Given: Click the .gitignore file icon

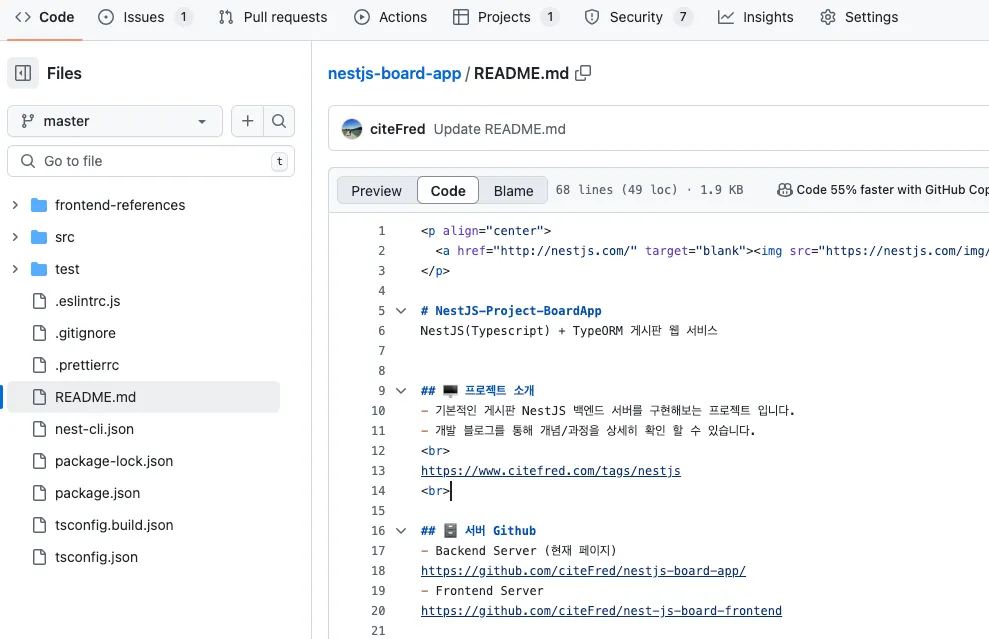Looking at the screenshot, I should [x=39, y=333].
